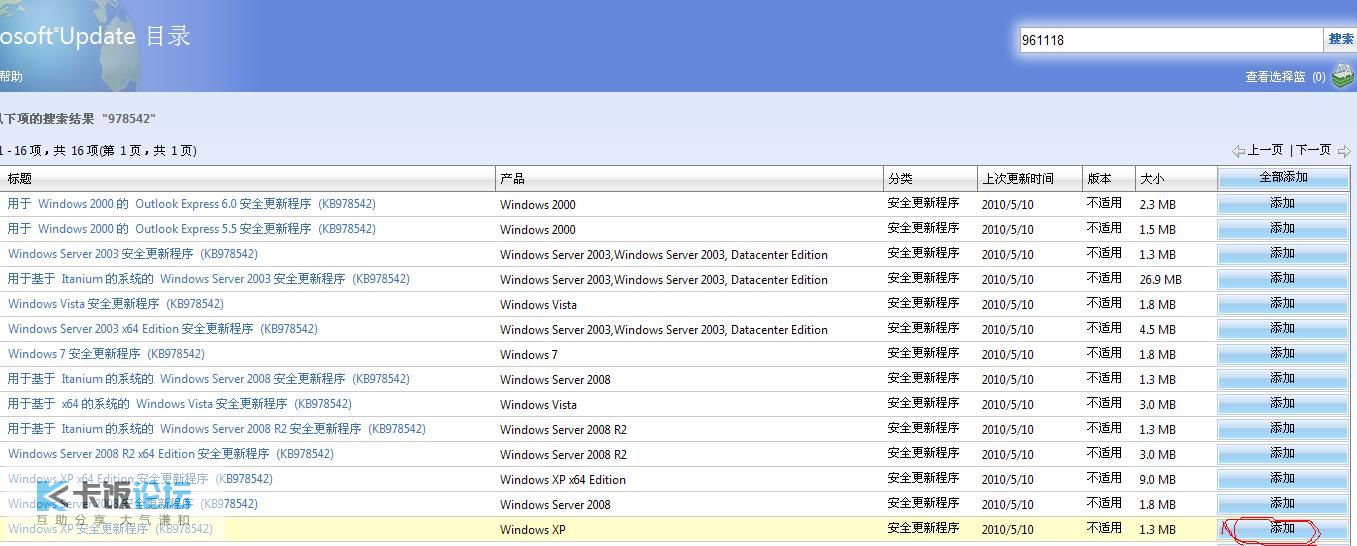Open Windows Server 2003 x64 Edition update link
The height and width of the screenshot is (546, 1357).
tap(163, 329)
